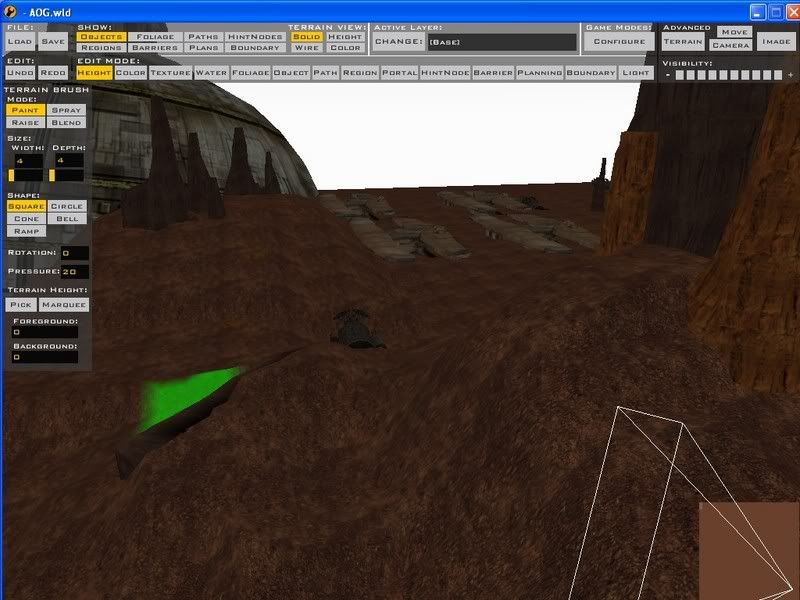Toggle Regions visibility in Show
Screen dimensions: 800x600
pos(102,48)
